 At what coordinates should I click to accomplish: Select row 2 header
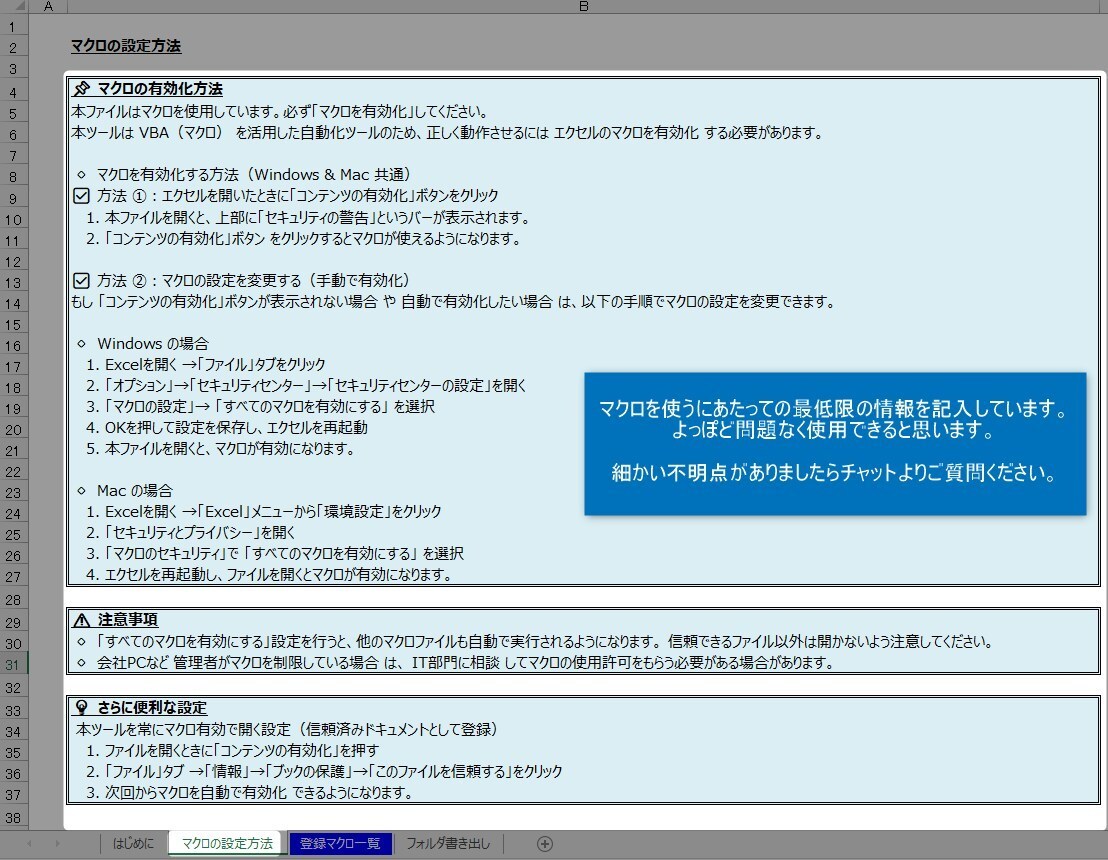coord(13,48)
